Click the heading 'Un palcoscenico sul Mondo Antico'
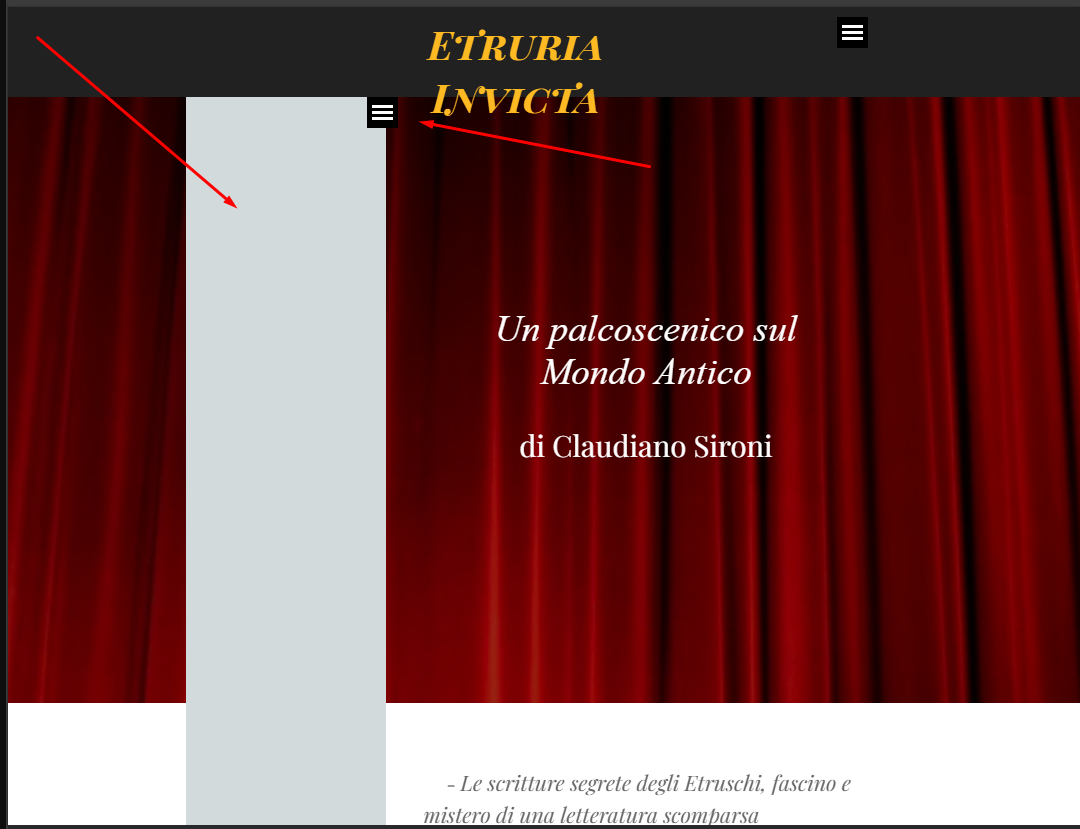Viewport: 1080px width, 829px height. 646,350
